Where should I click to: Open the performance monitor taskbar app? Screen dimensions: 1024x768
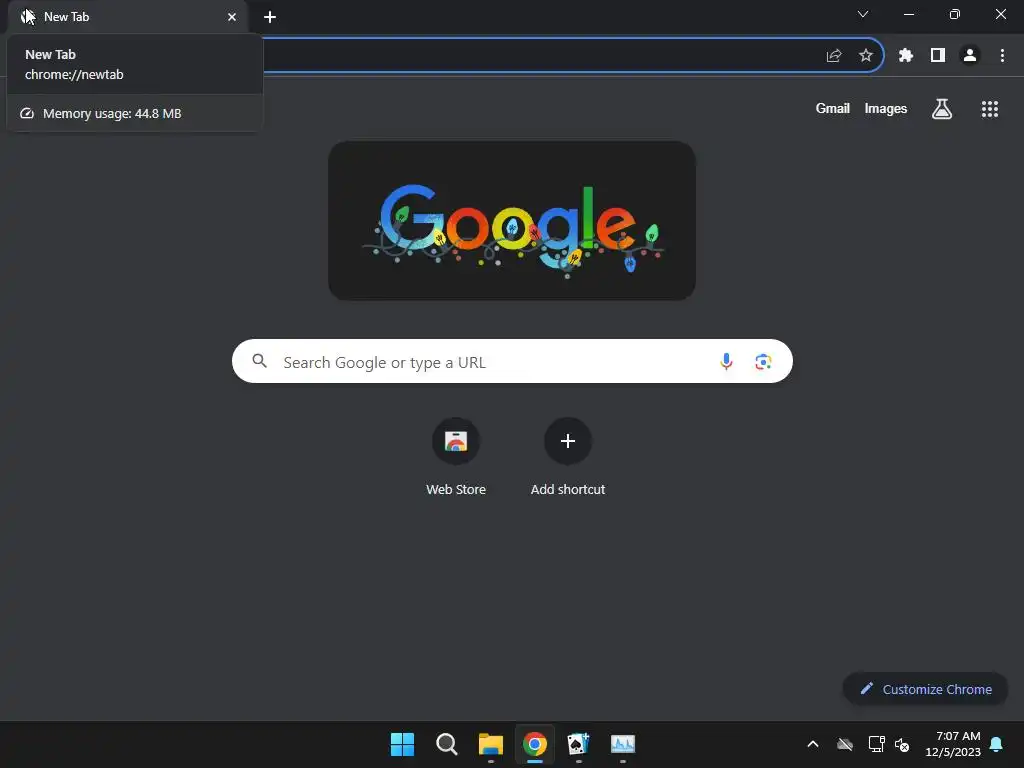pyautogui.click(x=622, y=744)
